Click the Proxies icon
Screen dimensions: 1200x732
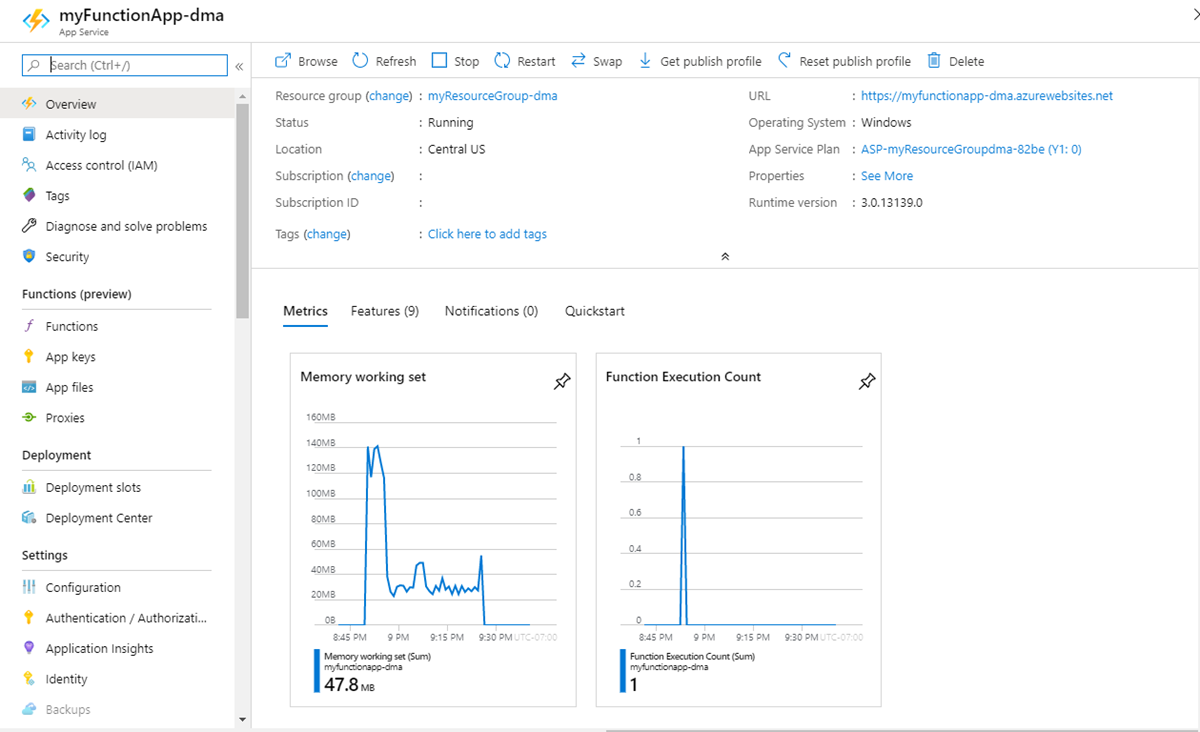[29, 418]
